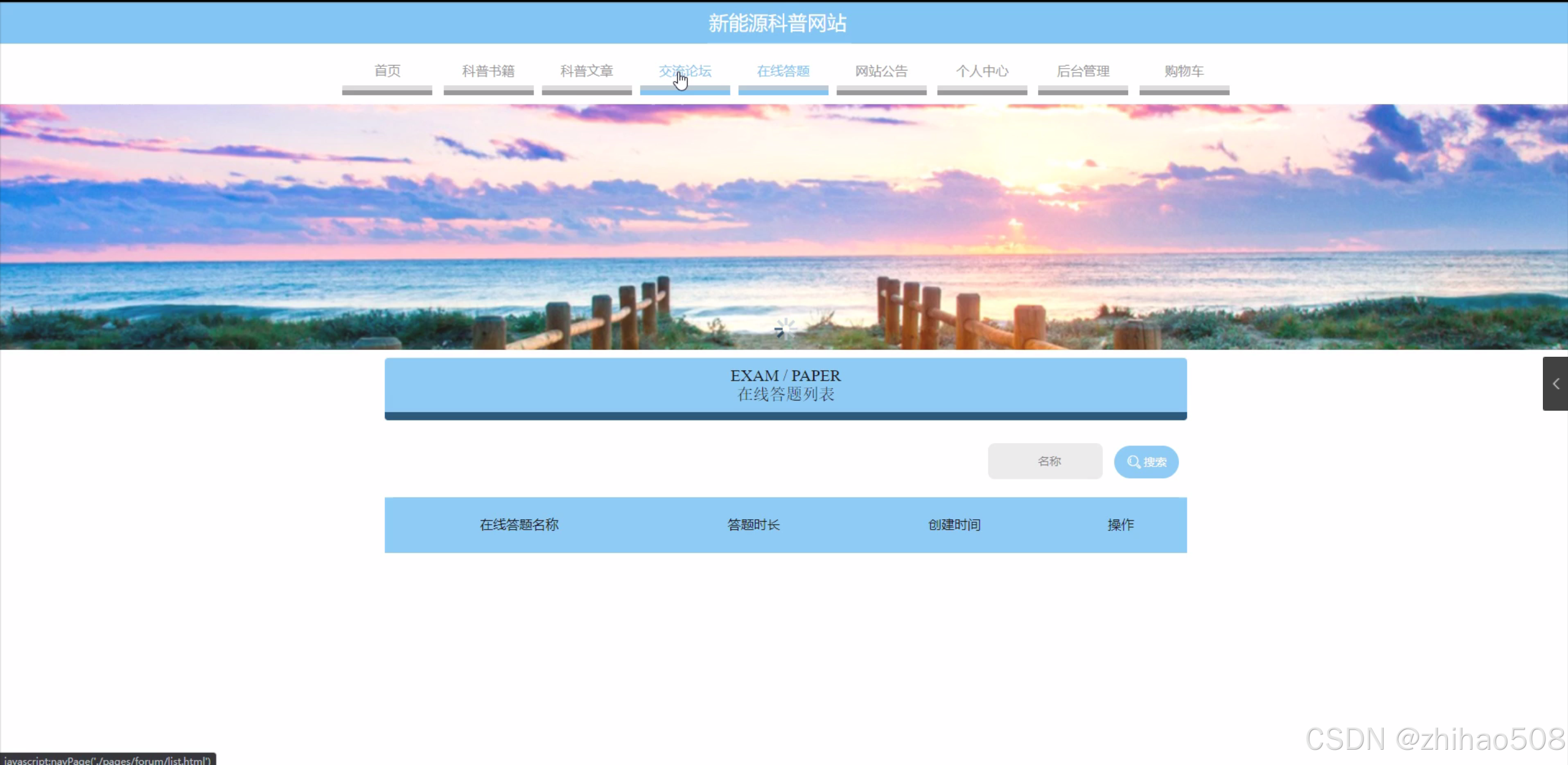This screenshot has height=765, width=1568.
Task: Open 网站公告 announcements
Action: pos(881,71)
